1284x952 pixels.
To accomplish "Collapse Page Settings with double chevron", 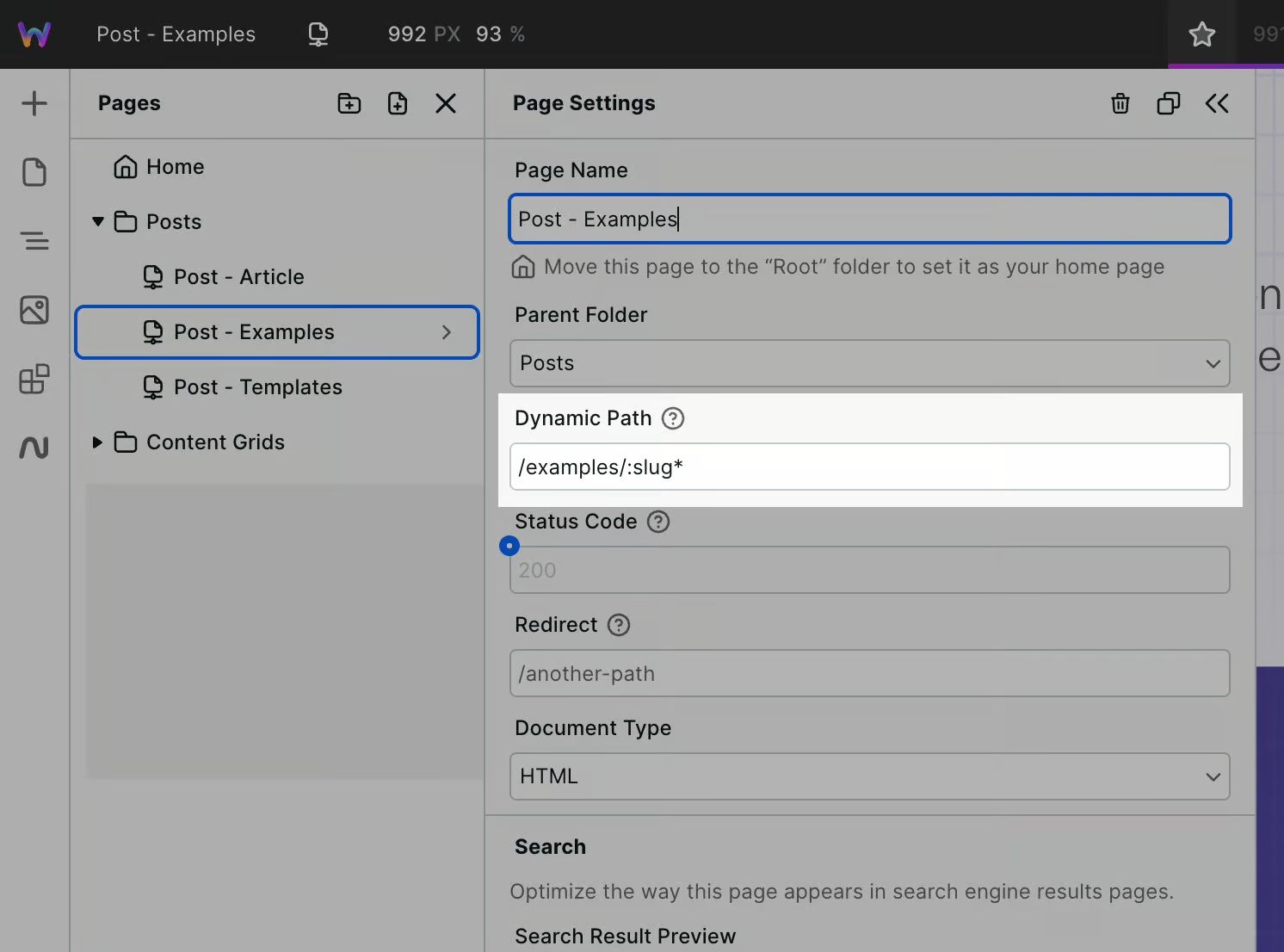I will 1217,103.
